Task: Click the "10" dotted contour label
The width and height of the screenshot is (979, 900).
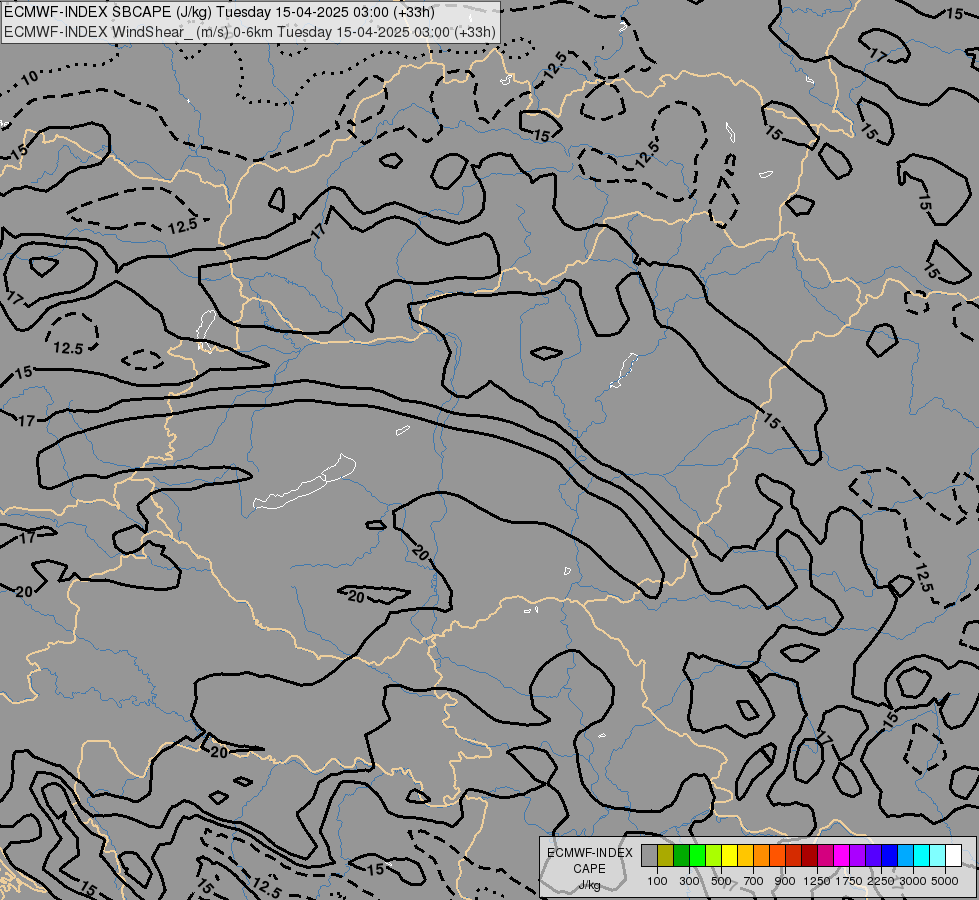Action: (x=29, y=78)
